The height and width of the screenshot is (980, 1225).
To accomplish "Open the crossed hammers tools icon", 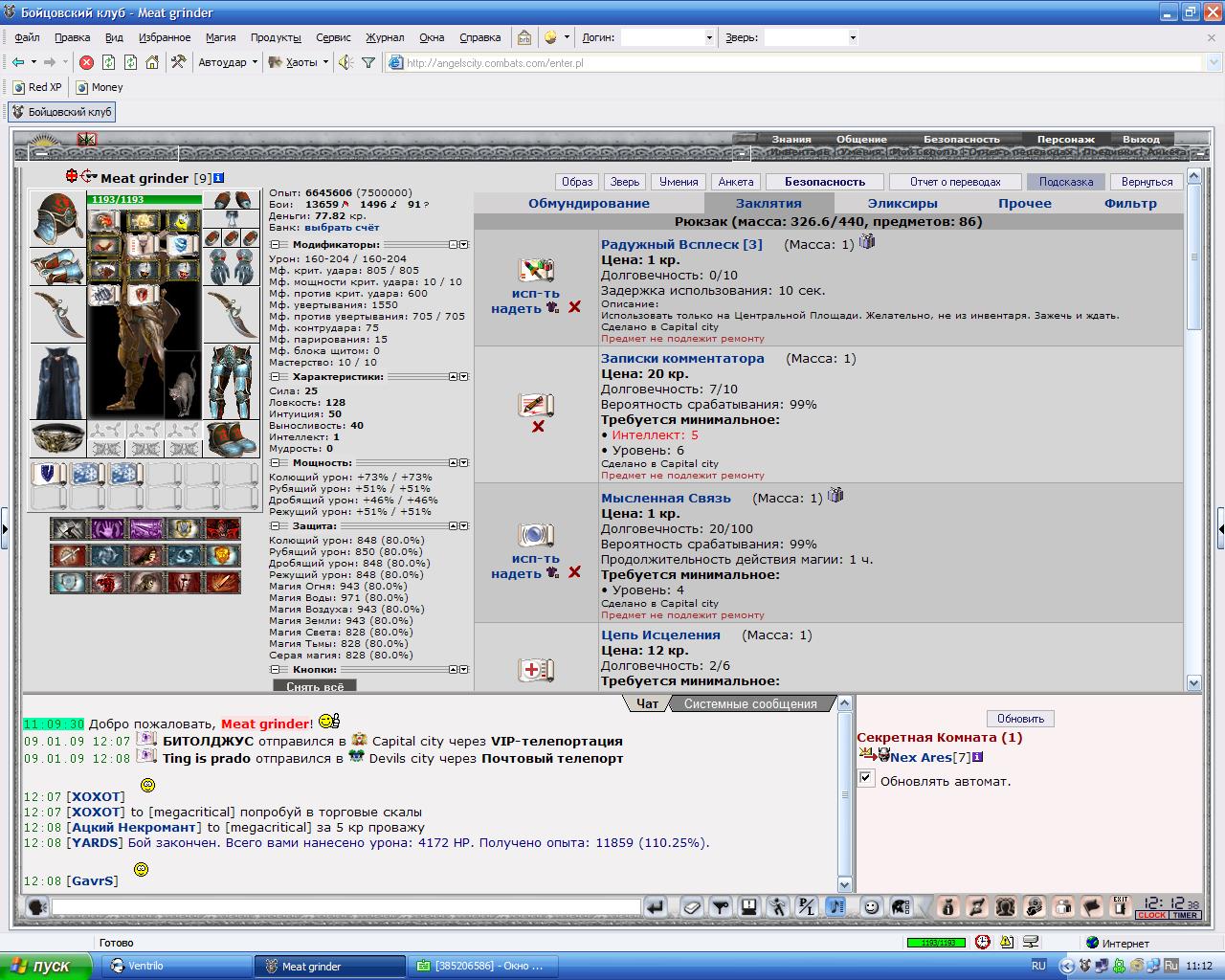I will click(x=178, y=62).
